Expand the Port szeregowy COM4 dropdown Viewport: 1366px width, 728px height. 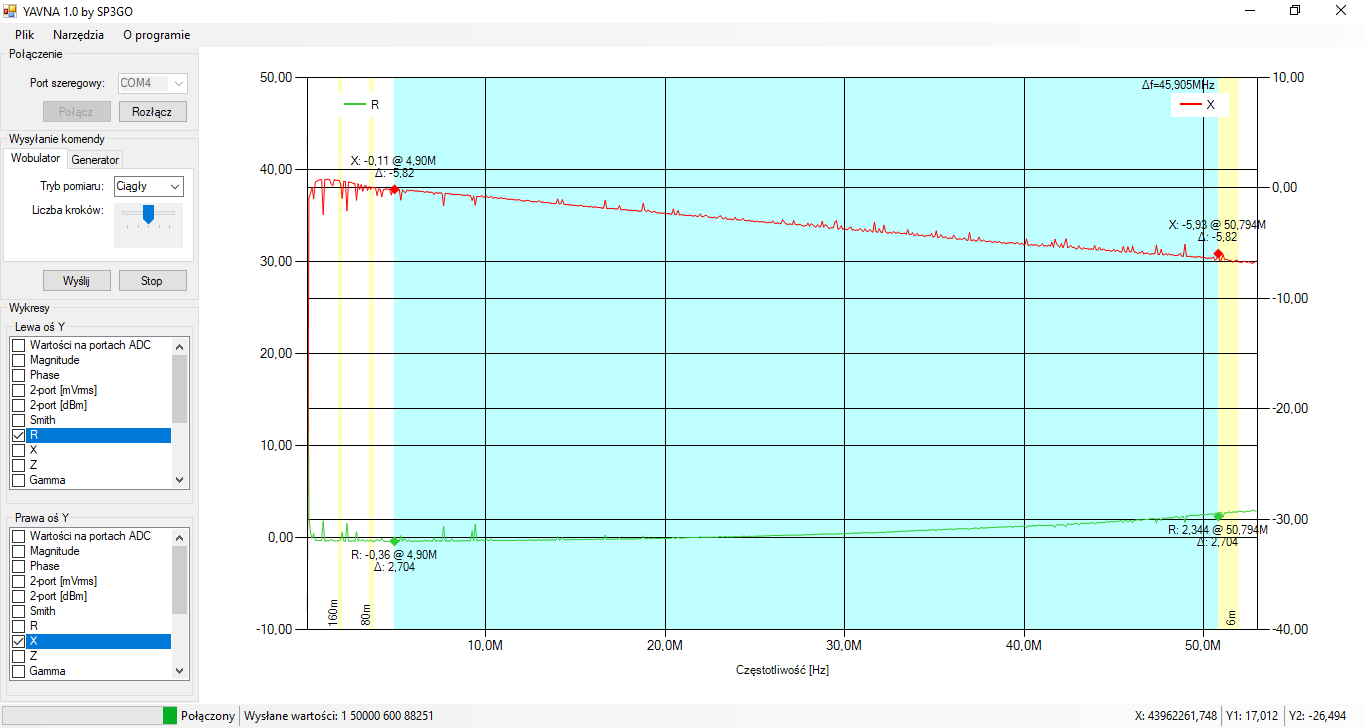tap(153, 83)
